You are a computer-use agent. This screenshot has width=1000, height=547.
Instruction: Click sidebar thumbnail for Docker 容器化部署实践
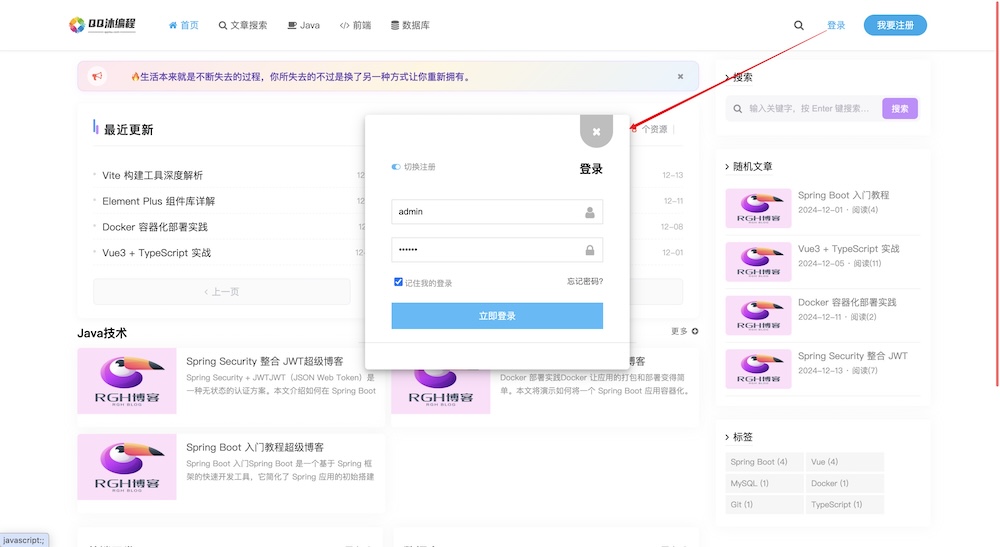(x=758, y=316)
